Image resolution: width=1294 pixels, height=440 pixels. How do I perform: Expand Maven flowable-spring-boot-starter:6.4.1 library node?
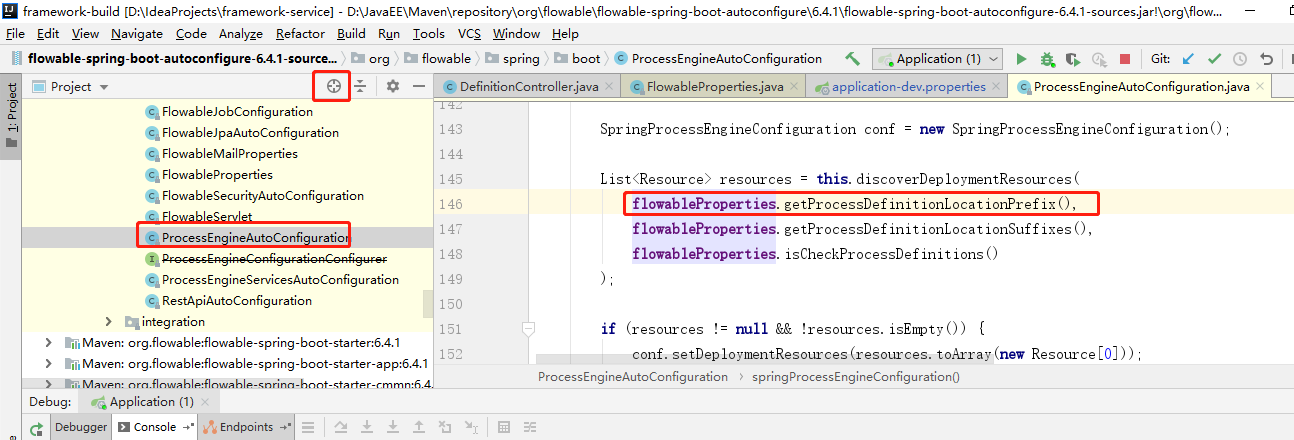point(49,343)
